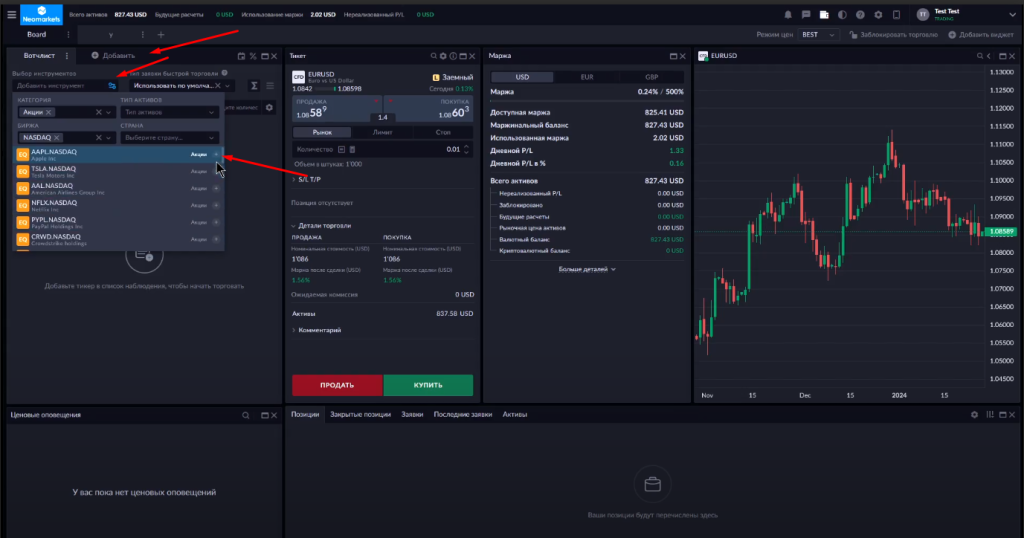The image size is (1024, 538).
Task: Open the Тикет panel info icon
Action: [453, 56]
